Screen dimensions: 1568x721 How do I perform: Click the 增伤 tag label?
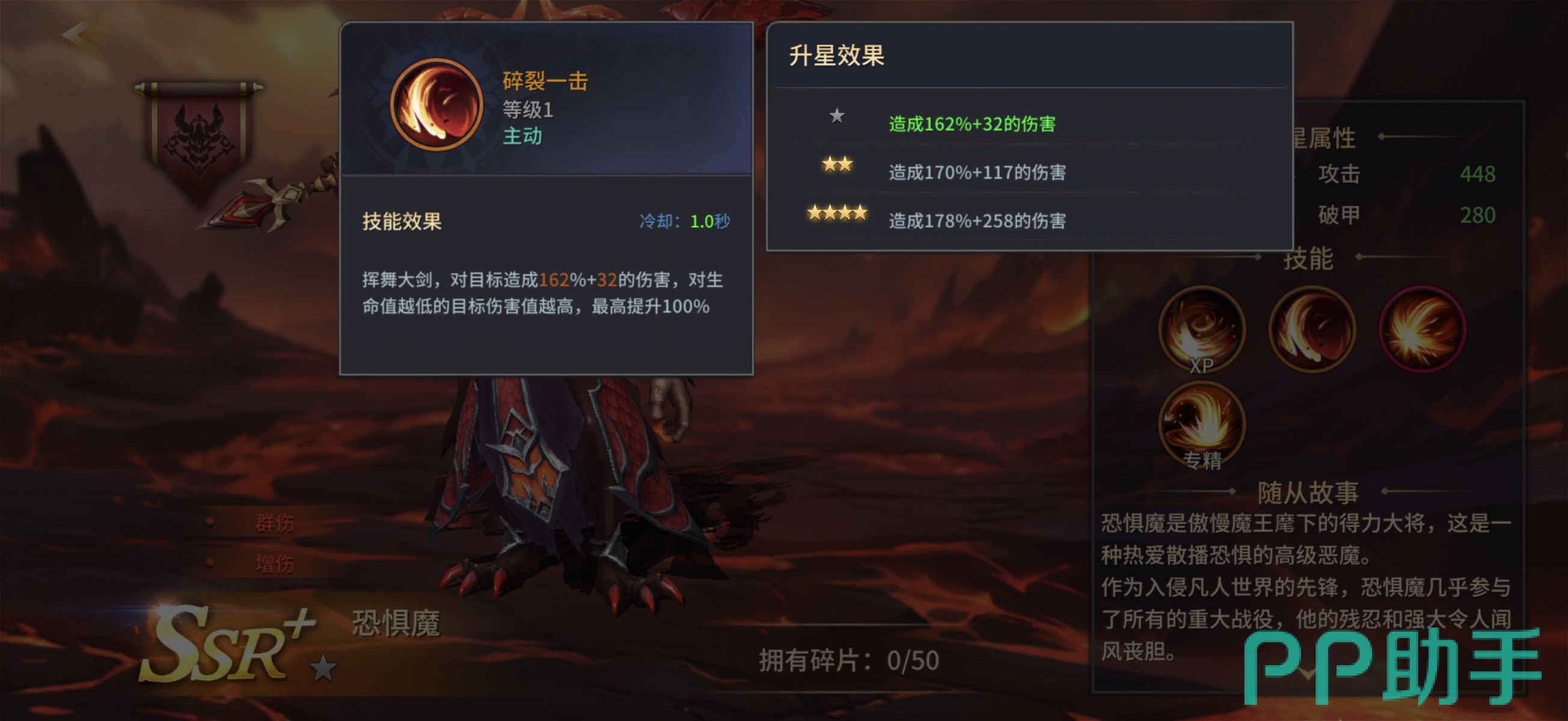coord(275,564)
